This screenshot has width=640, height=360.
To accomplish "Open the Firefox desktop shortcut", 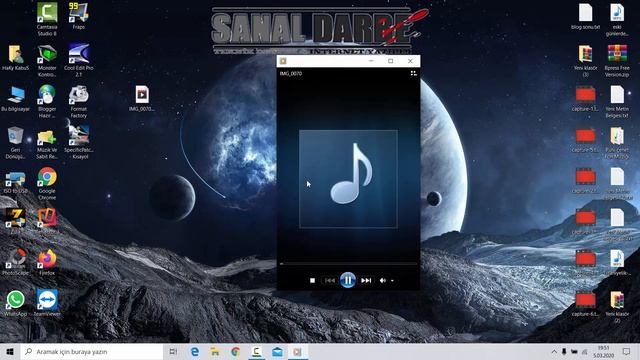I will coord(47,262).
